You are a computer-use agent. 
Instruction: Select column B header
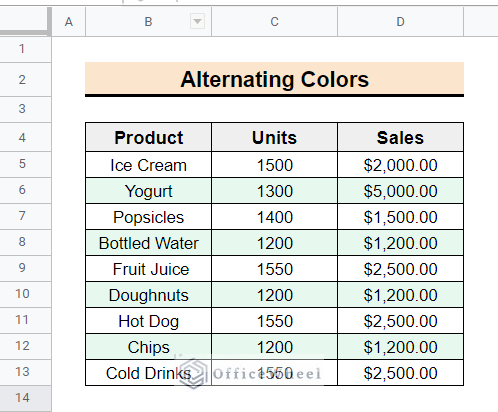click(x=148, y=22)
